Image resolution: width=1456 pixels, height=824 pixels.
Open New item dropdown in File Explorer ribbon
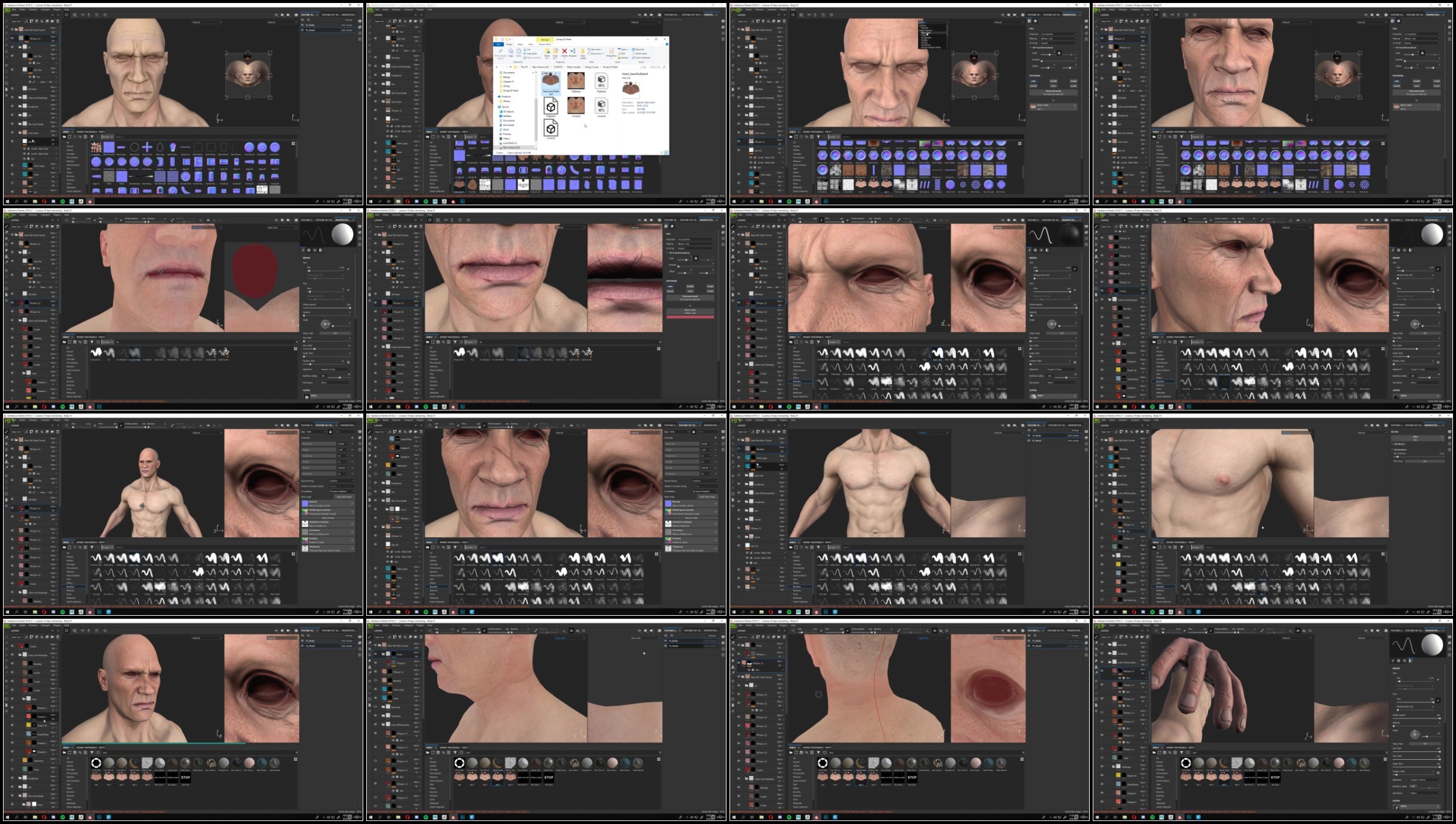[x=595, y=50]
